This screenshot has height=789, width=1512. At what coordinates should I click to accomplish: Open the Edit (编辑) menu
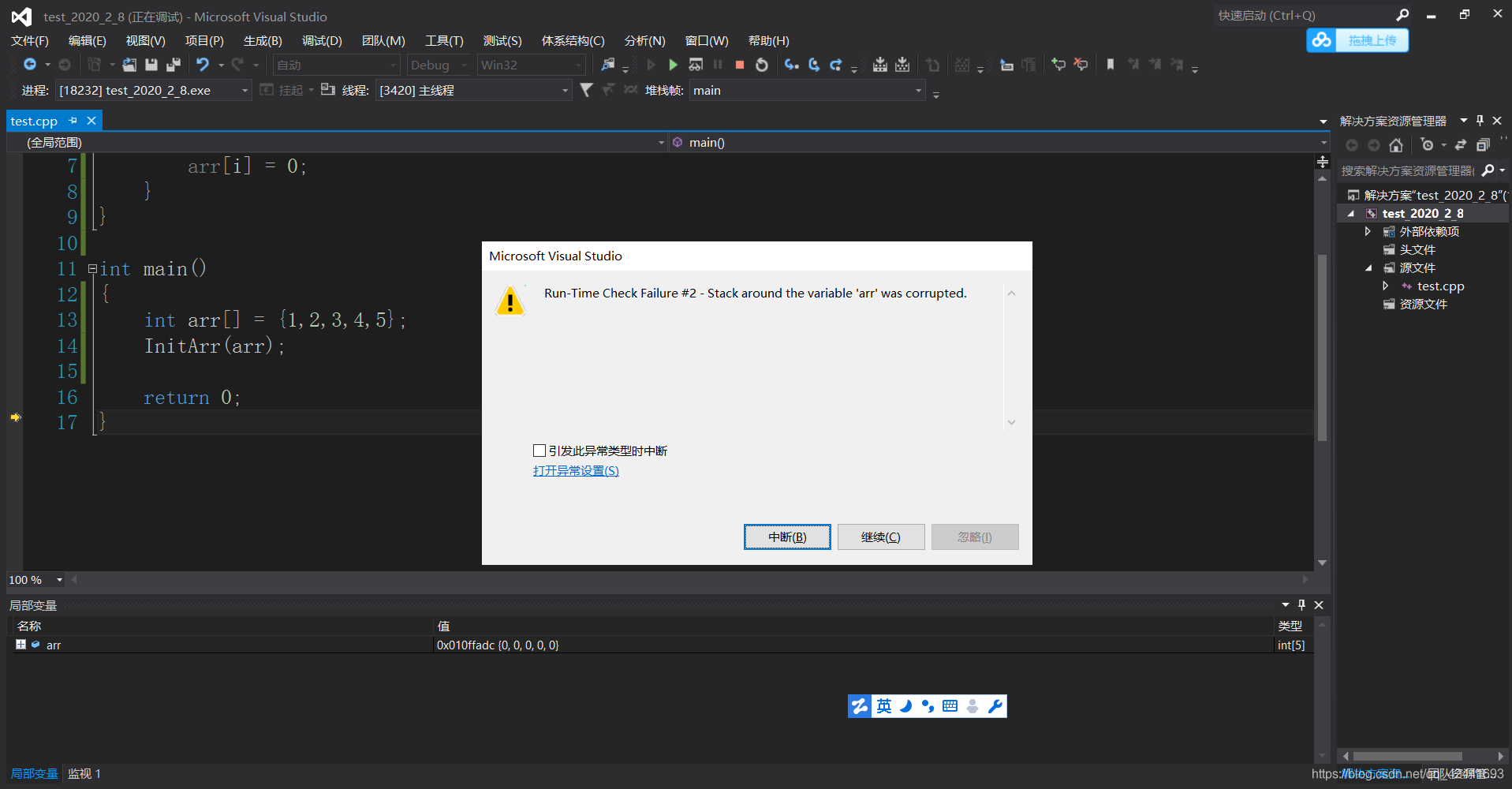tap(87, 40)
